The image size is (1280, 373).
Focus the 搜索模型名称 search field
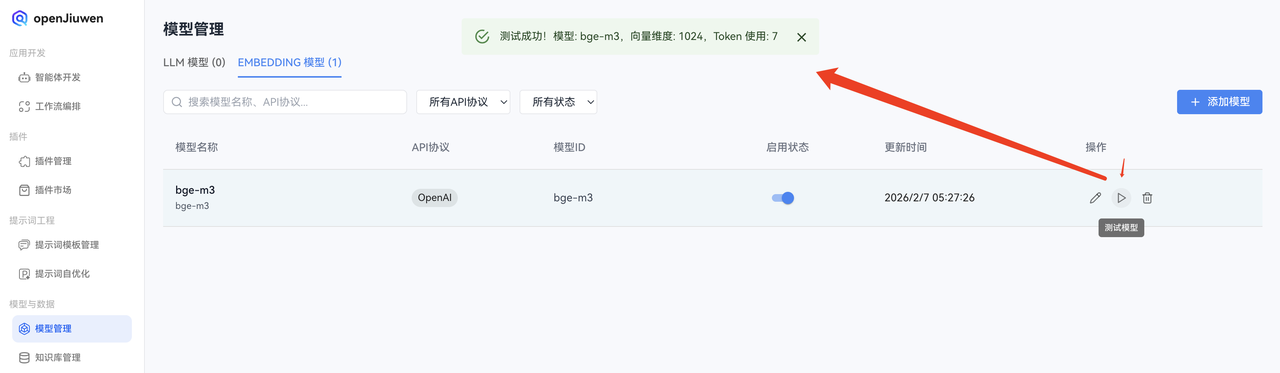point(285,102)
